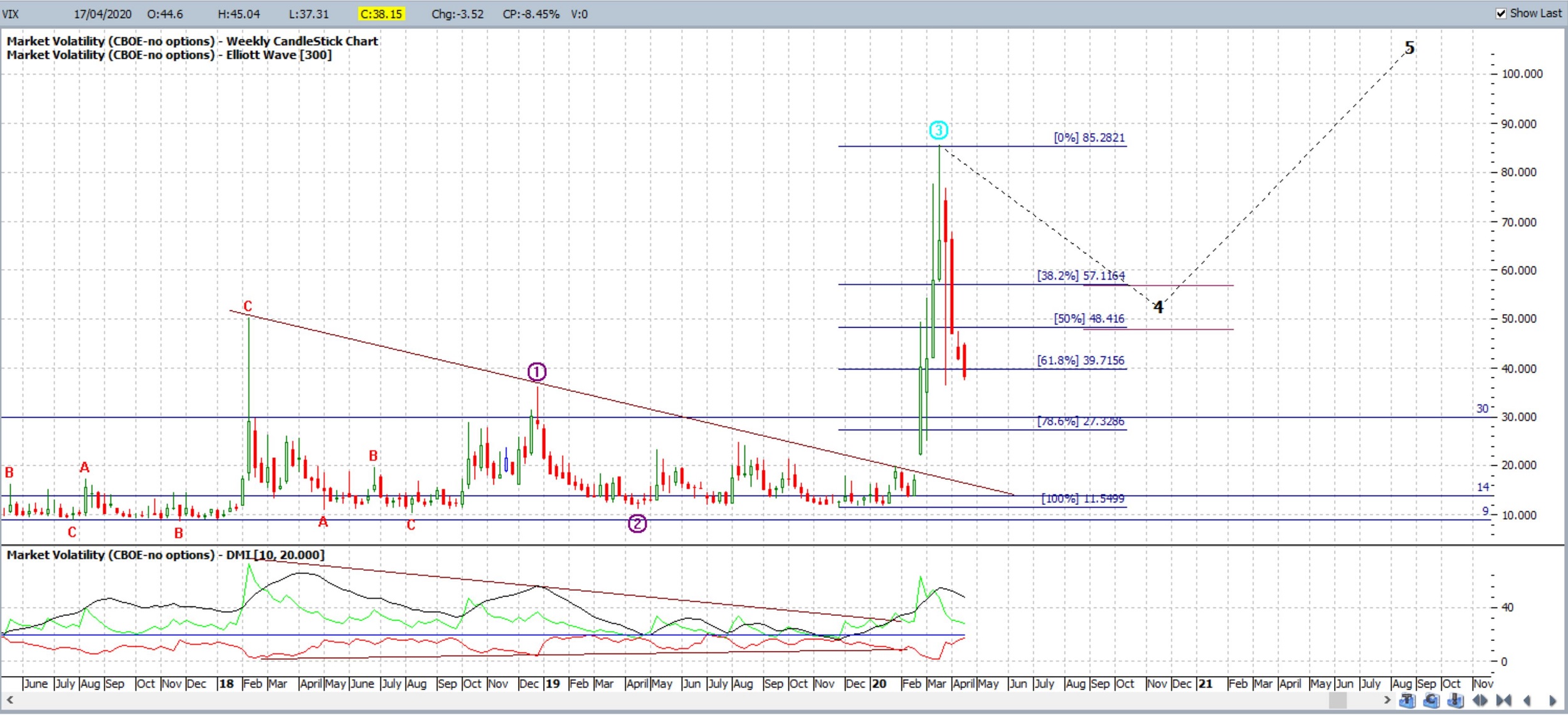Click the horizontal line label 30

(1482, 408)
